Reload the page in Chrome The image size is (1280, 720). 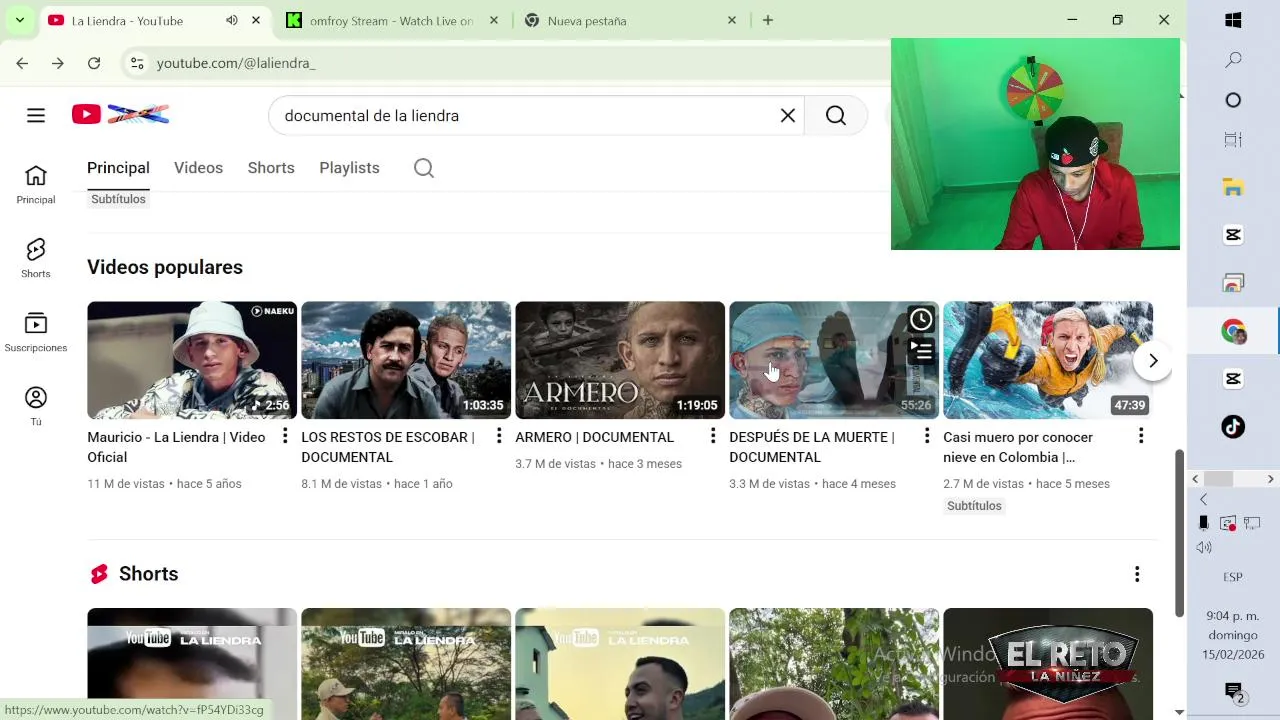(94, 63)
